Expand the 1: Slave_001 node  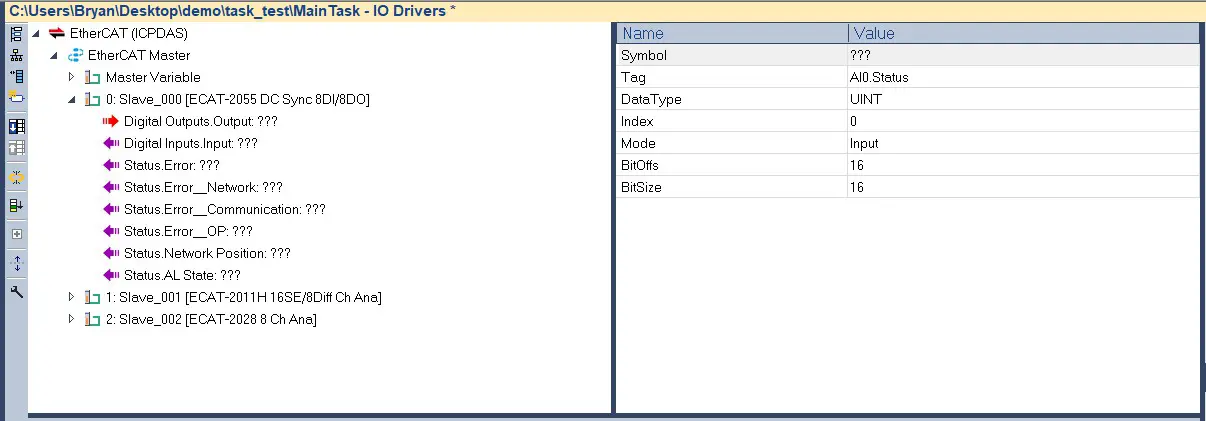point(72,297)
